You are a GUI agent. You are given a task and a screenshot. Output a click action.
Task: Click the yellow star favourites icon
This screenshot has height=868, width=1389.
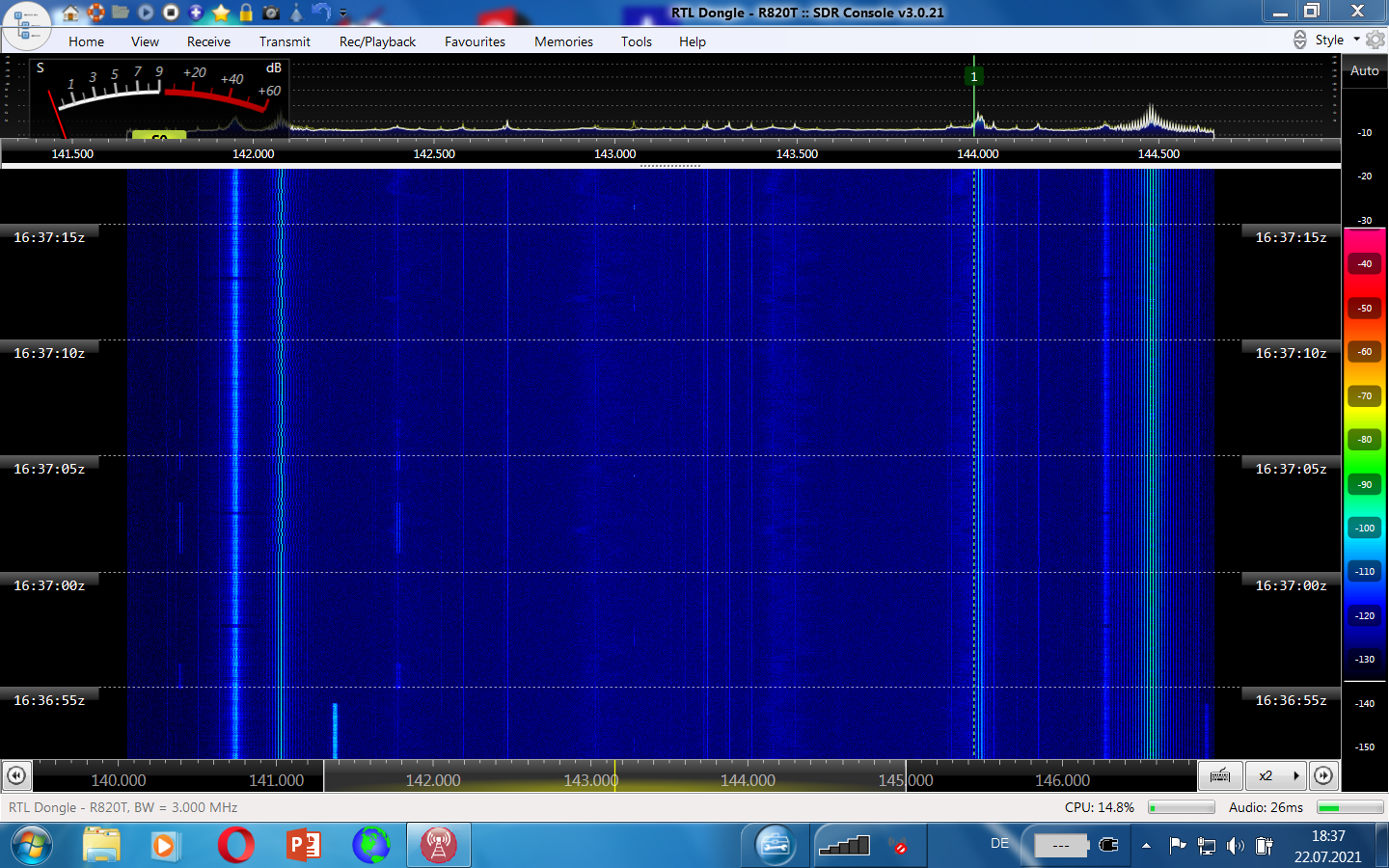221,13
